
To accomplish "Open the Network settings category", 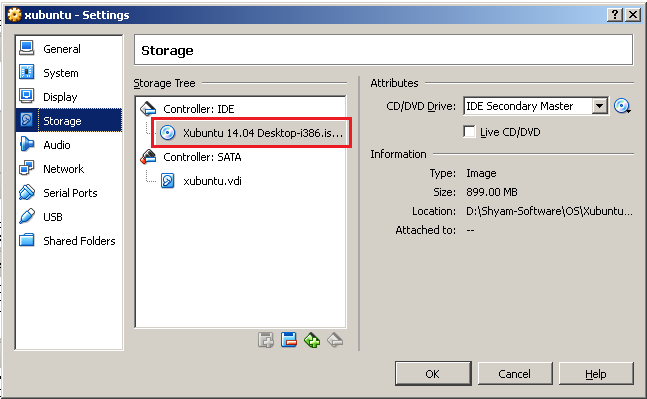I will coord(69,169).
